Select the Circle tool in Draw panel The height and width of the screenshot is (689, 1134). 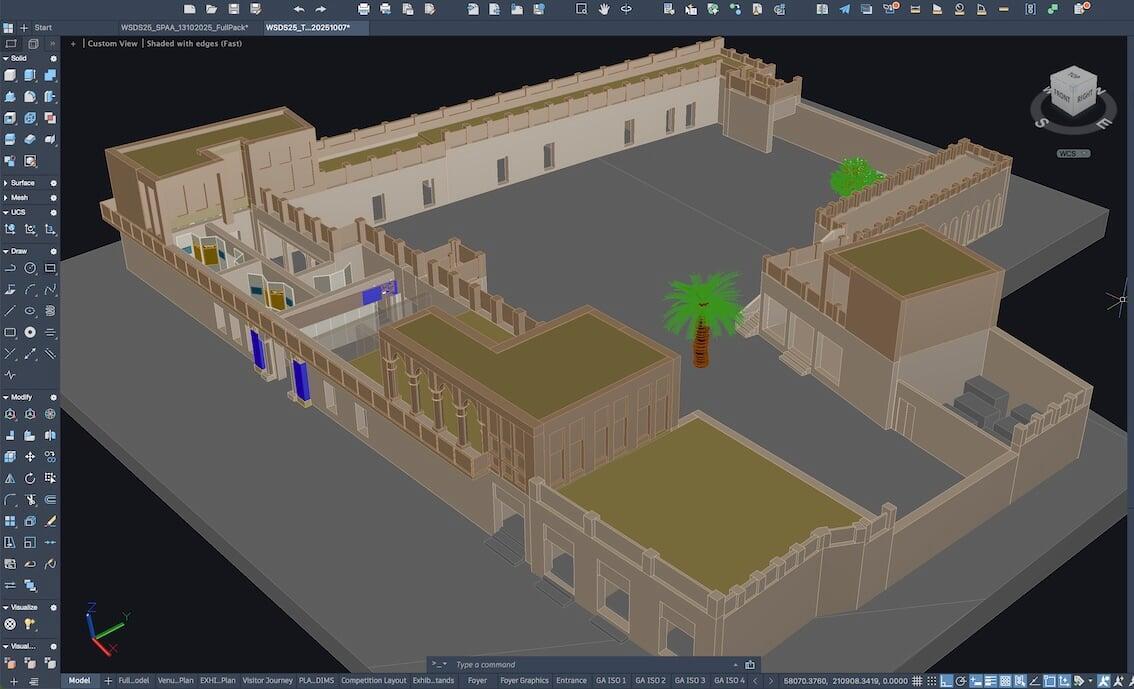coord(30,269)
